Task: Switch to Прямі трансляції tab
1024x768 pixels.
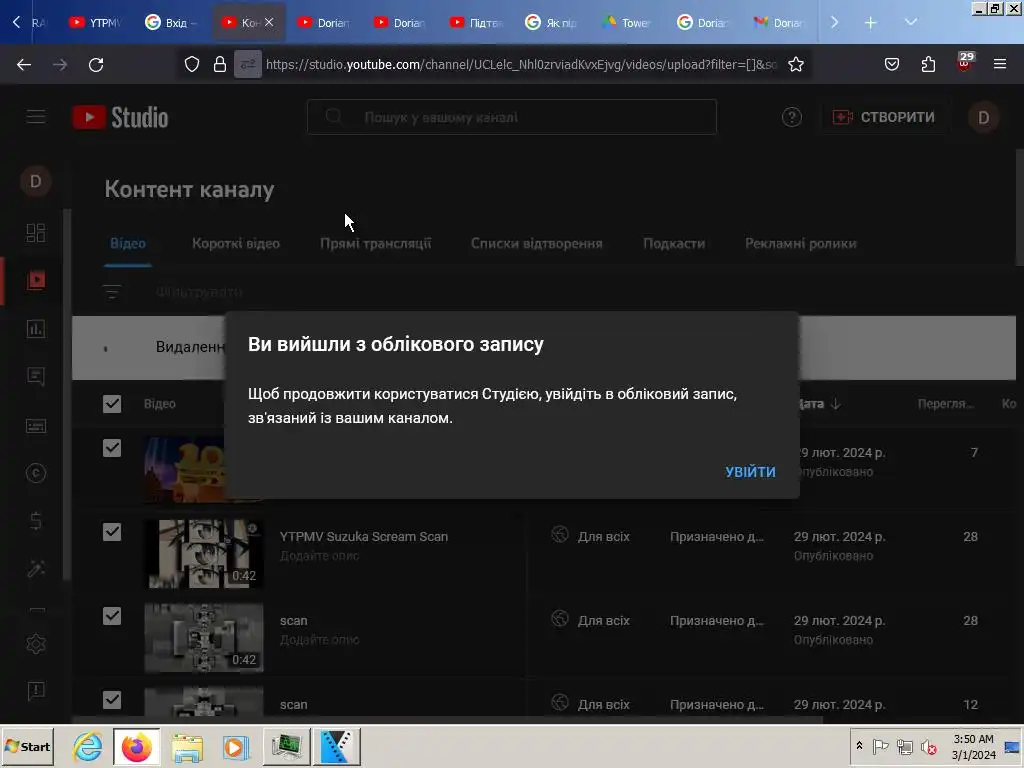Action: pyautogui.click(x=376, y=244)
